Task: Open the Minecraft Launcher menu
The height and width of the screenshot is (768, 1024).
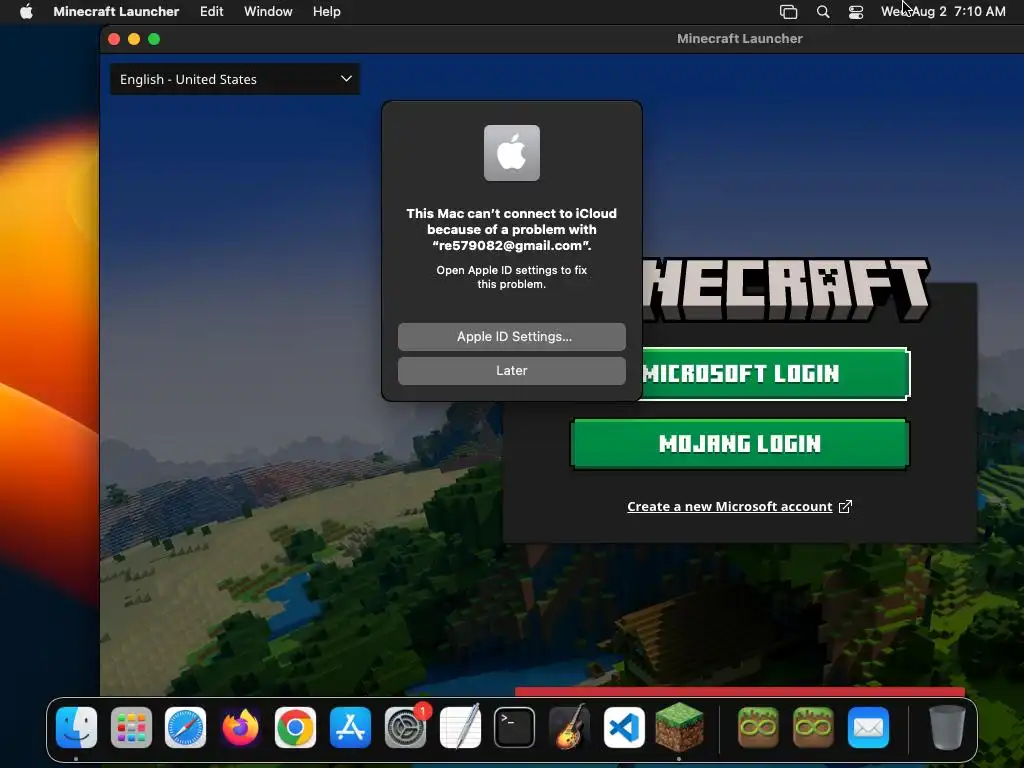Action: [x=116, y=12]
